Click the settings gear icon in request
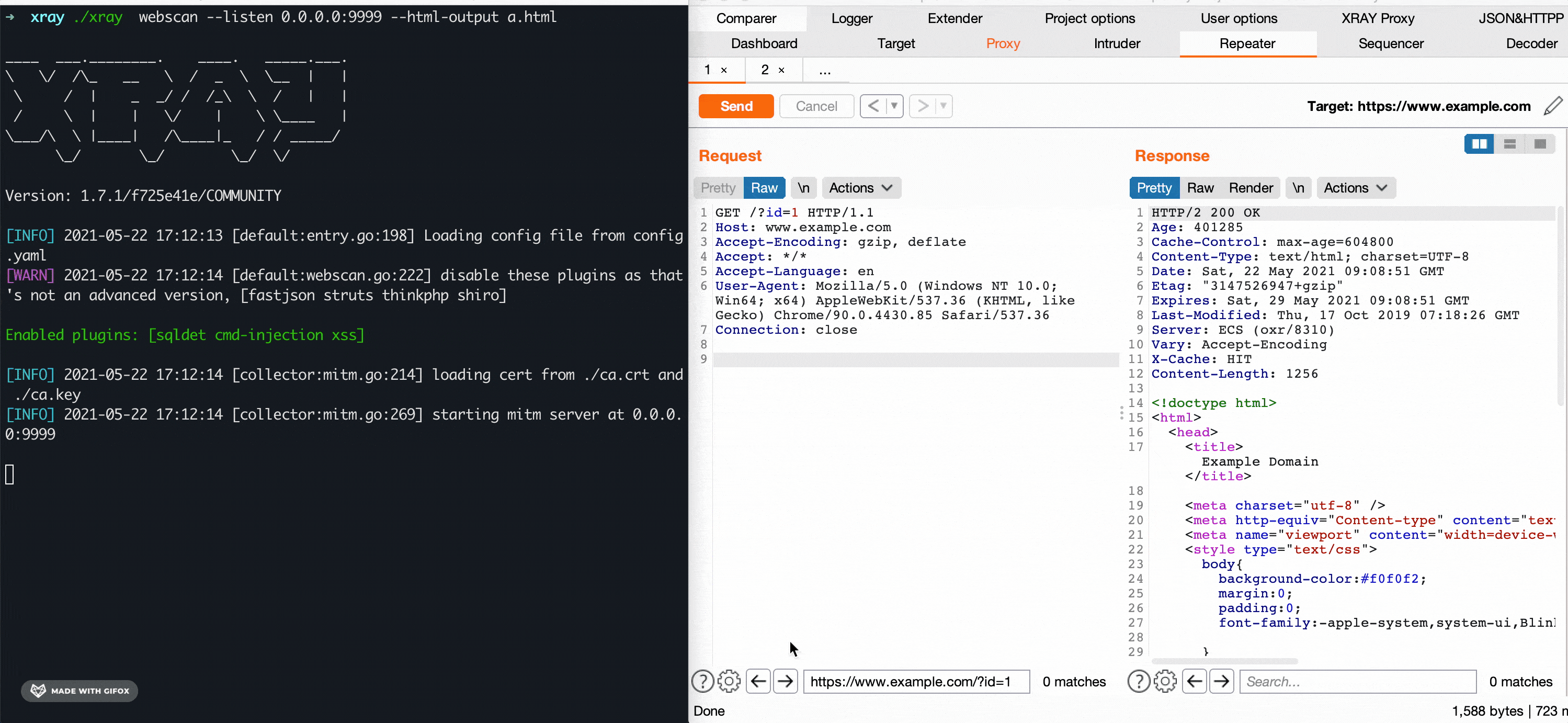The height and width of the screenshot is (723, 1568). click(730, 681)
